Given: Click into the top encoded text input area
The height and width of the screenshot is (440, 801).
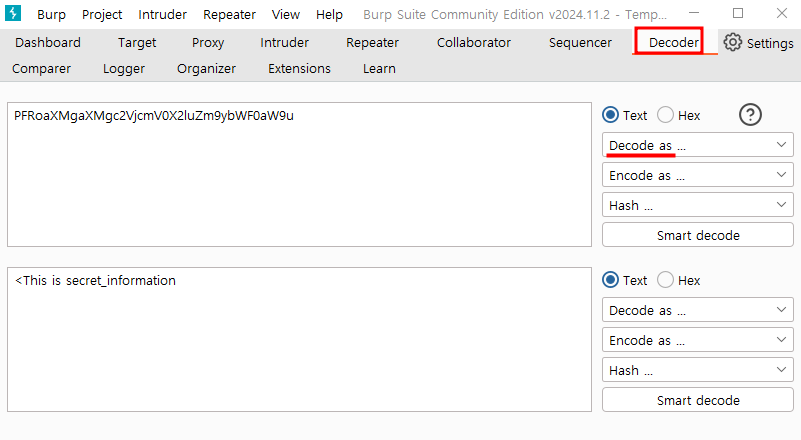Looking at the screenshot, I should (x=299, y=174).
